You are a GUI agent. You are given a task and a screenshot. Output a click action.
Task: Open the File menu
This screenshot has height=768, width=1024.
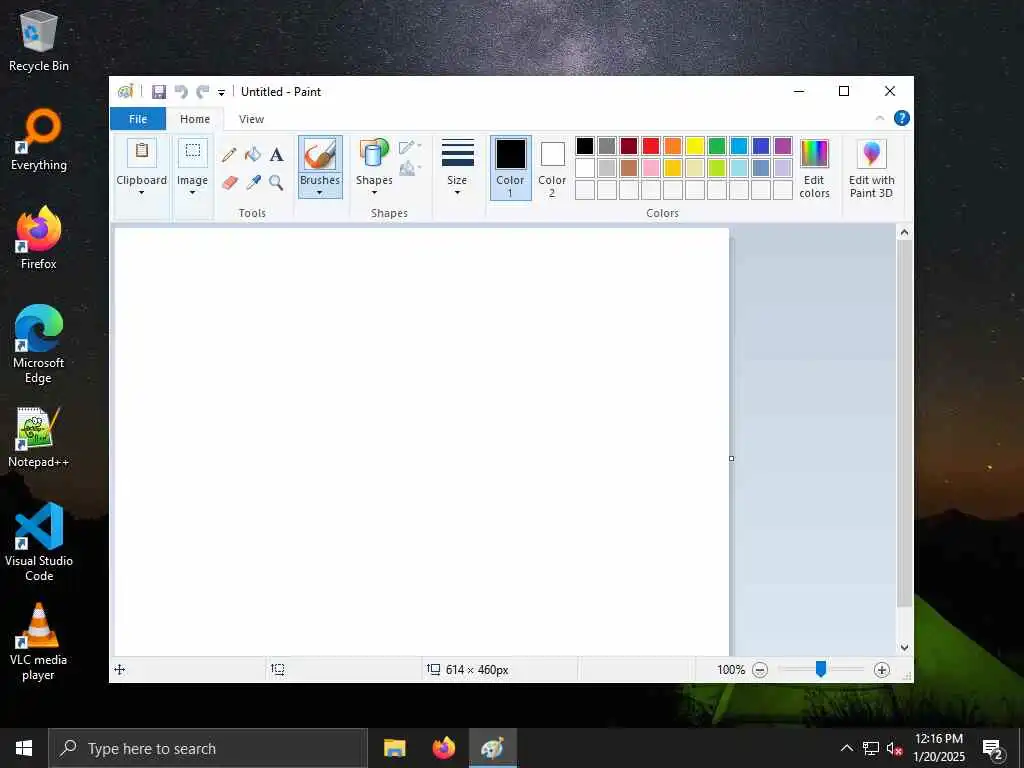pos(138,119)
